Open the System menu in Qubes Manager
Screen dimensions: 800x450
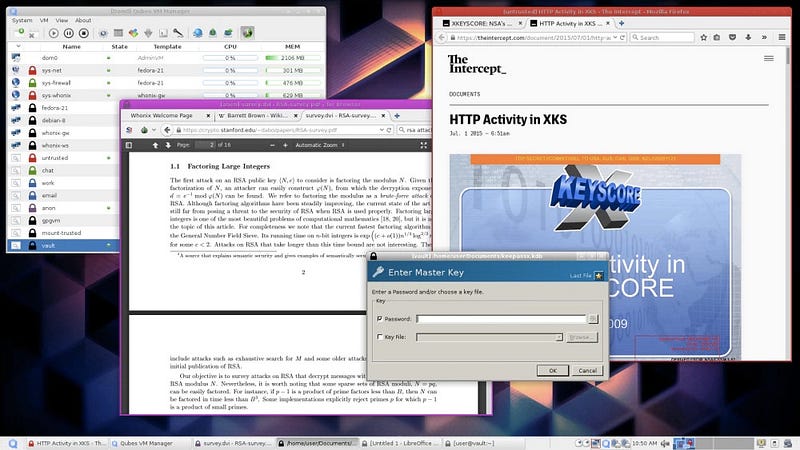pyautogui.click(x=22, y=20)
